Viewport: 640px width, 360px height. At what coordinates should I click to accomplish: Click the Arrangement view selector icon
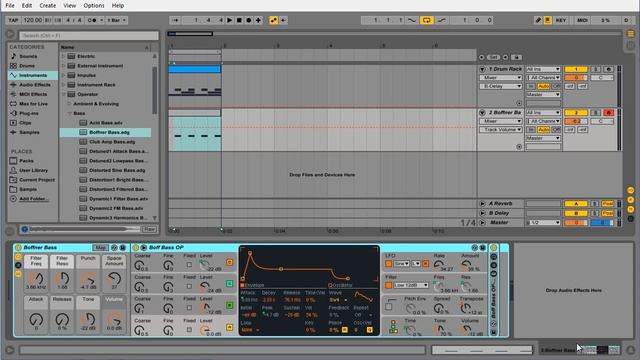631,34
